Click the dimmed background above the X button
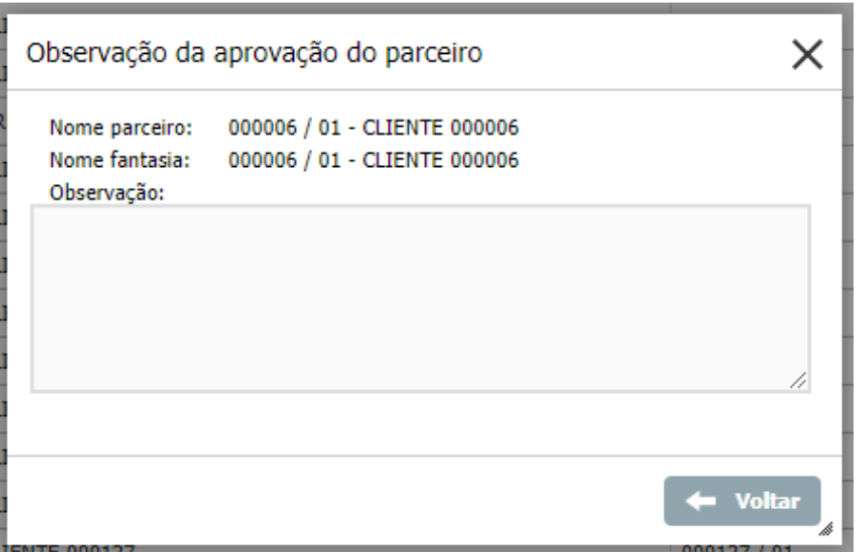Image resolution: width=857 pixels, height=552 pixels. pos(807,6)
